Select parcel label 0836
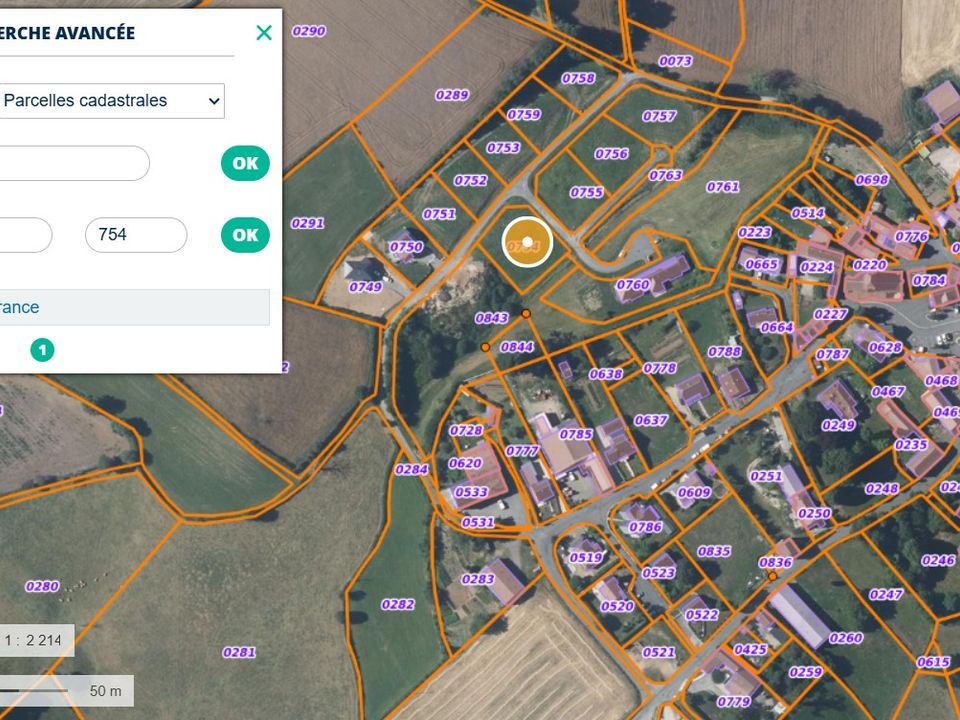 click(x=775, y=563)
